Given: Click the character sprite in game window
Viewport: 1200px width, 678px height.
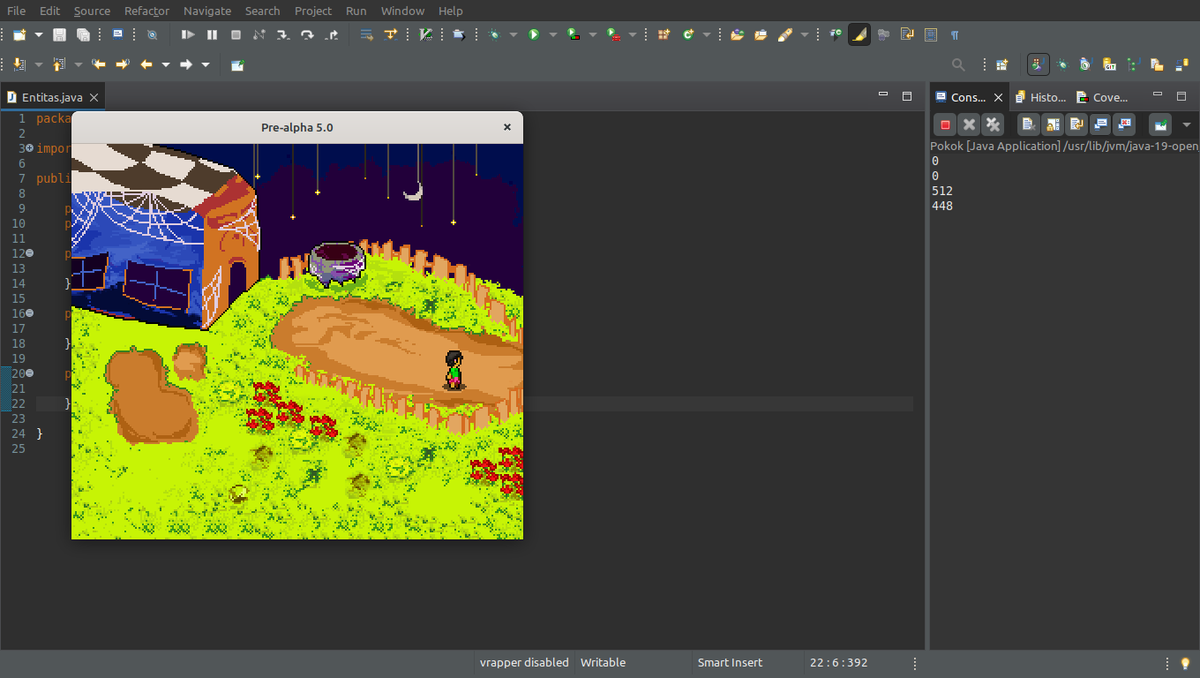Looking at the screenshot, I should pyautogui.click(x=454, y=369).
